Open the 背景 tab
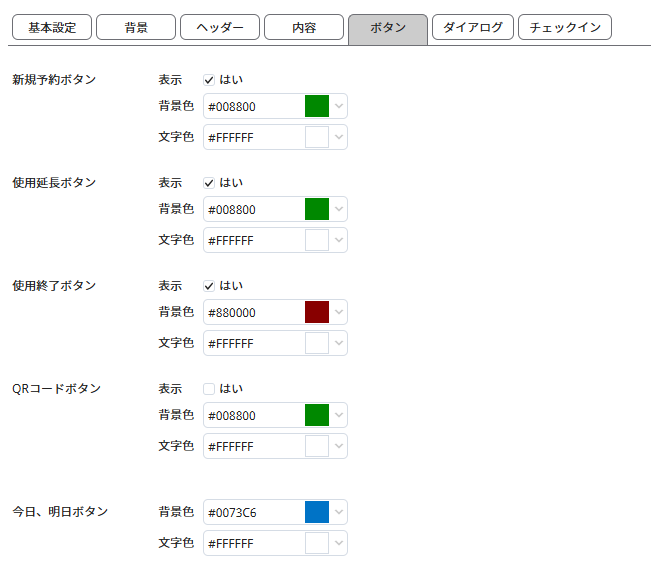This screenshot has width=651, height=564. pos(135,28)
